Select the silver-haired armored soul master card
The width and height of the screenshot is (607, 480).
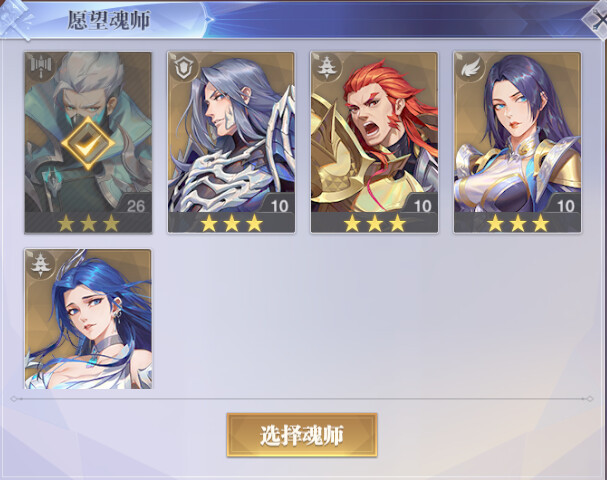pyautogui.click(x=231, y=142)
